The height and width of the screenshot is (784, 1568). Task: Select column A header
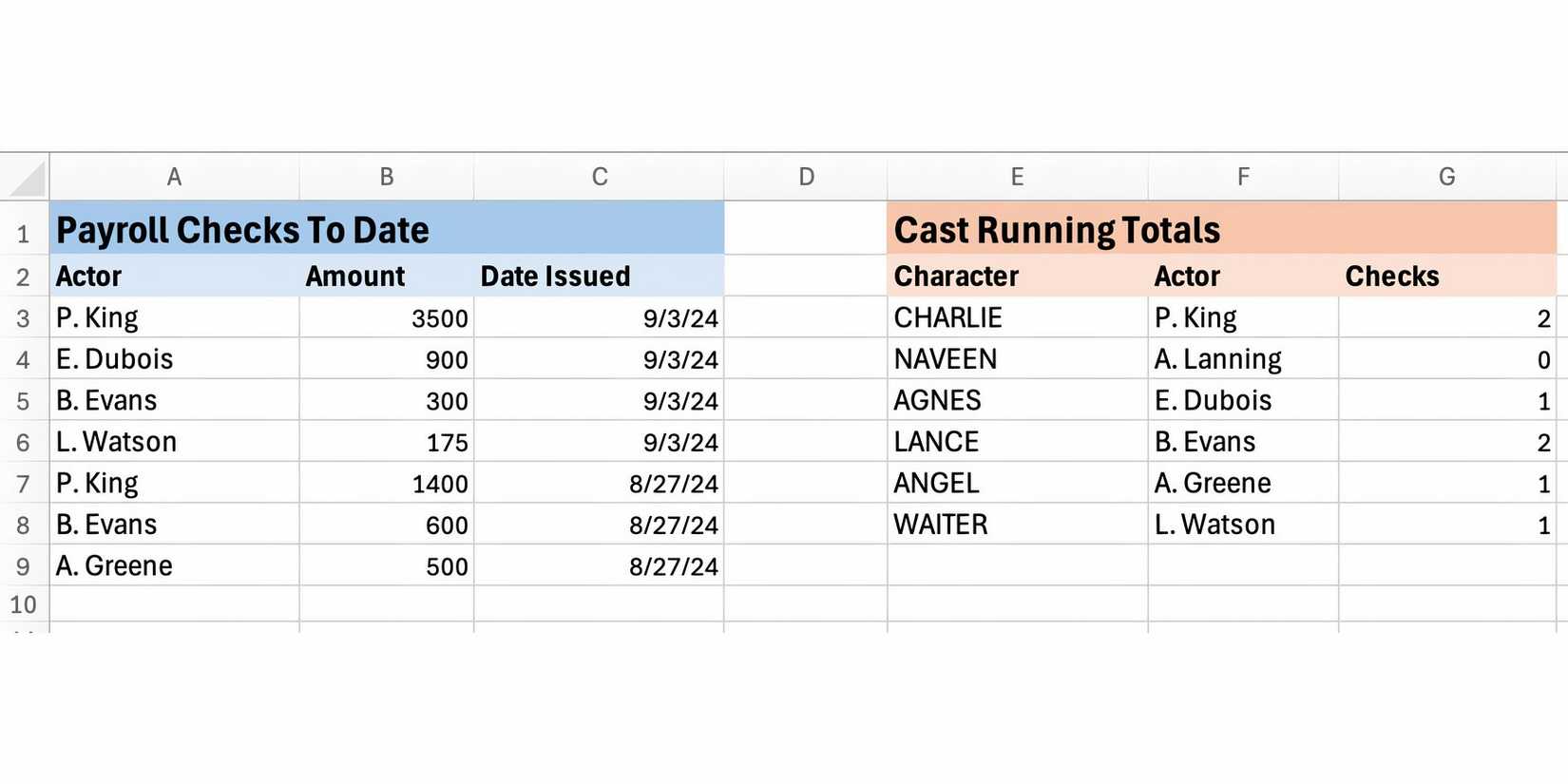click(x=174, y=177)
